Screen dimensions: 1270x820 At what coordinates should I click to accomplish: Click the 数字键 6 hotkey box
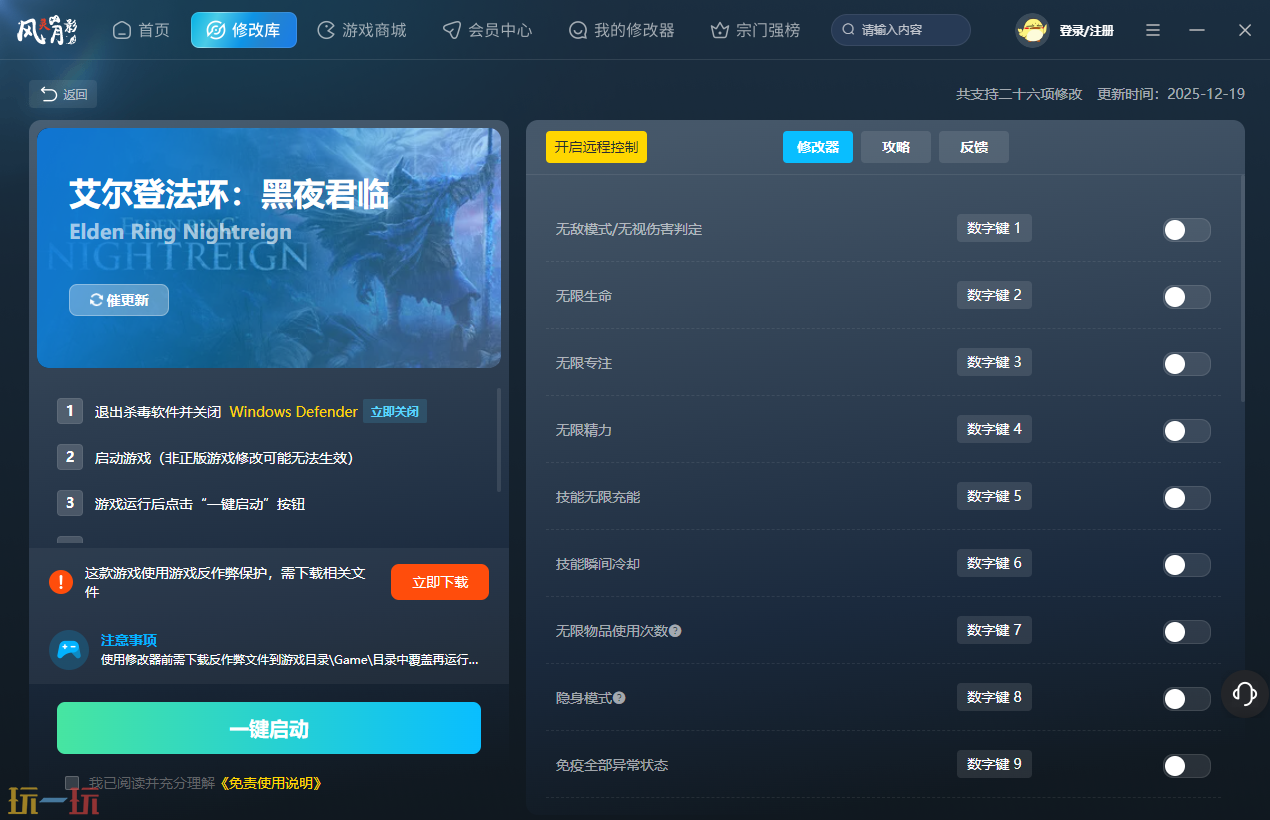point(994,563)
